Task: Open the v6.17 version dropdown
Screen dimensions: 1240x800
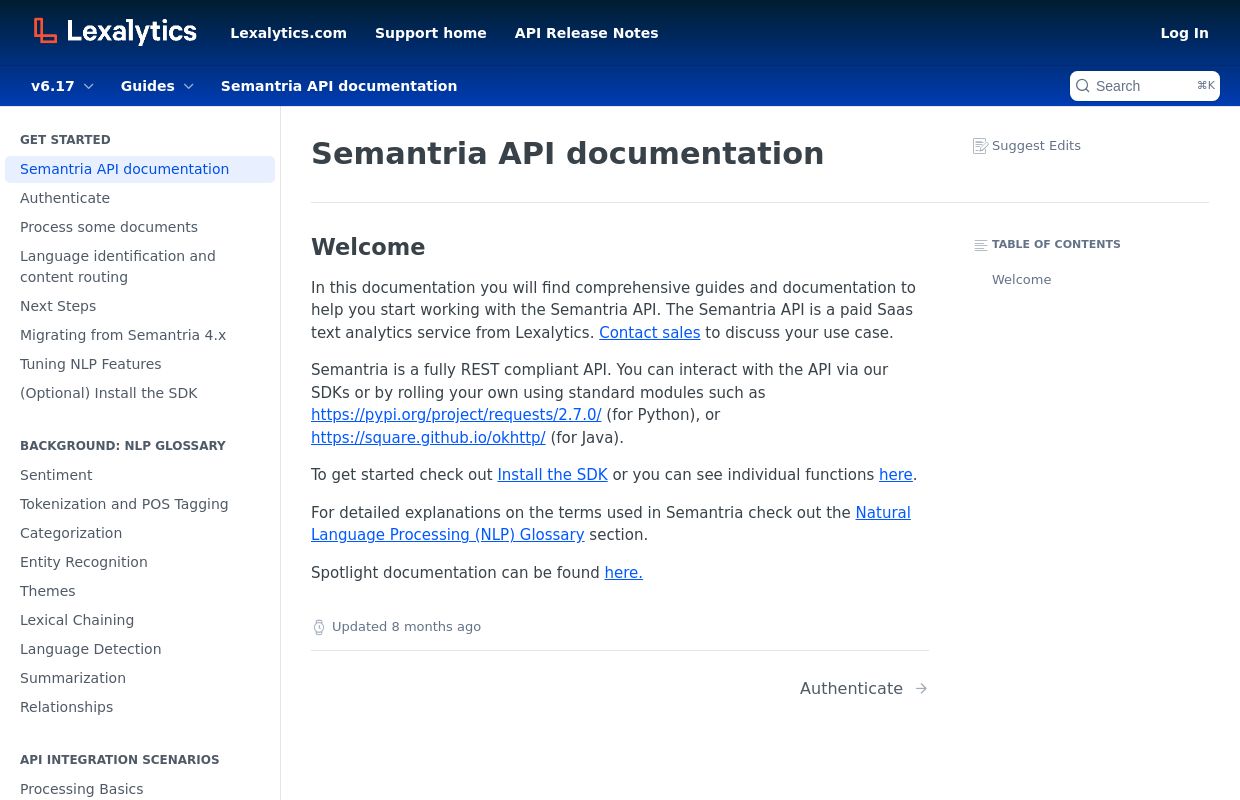Action: tap(62, 86)
